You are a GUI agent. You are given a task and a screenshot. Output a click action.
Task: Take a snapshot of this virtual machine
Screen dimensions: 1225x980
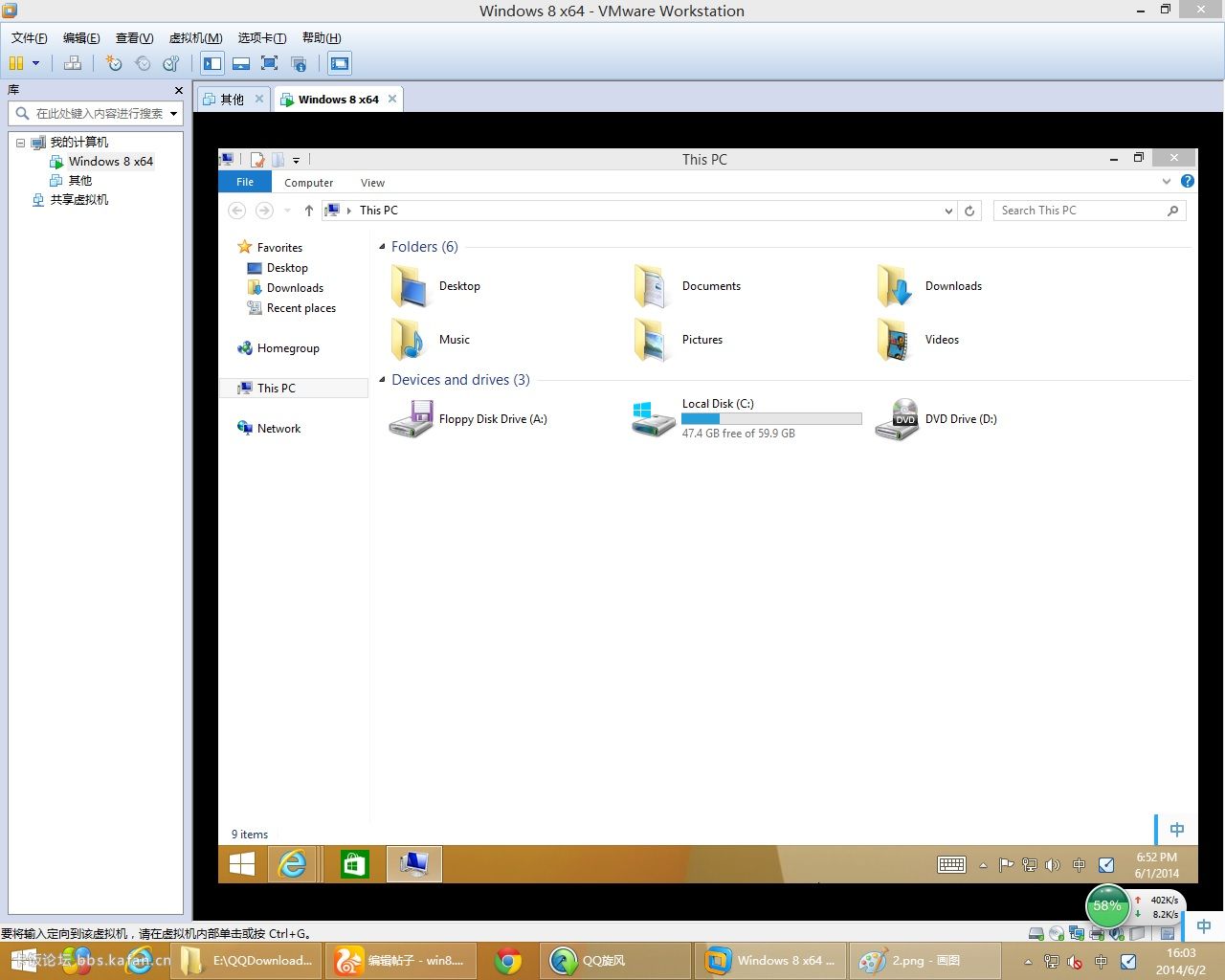(114, 63)
